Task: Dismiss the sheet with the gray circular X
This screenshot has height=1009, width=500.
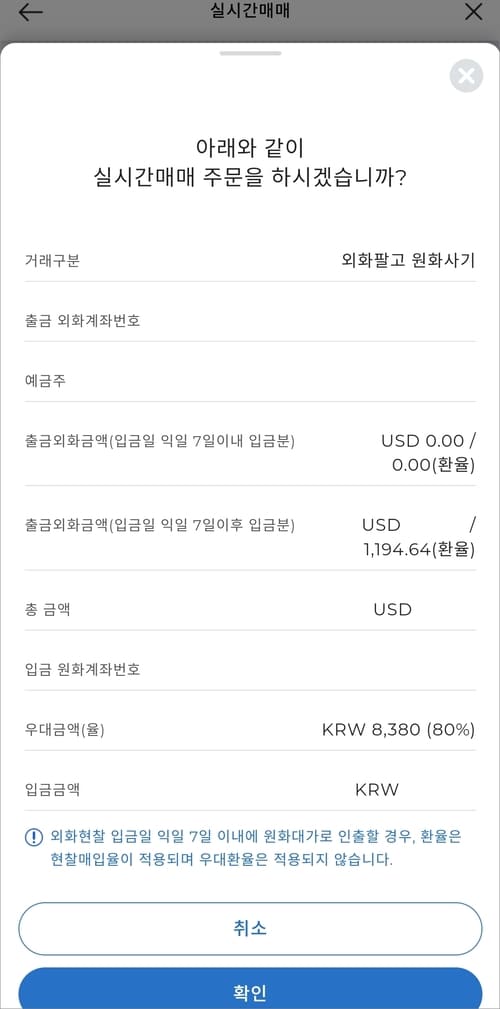Action: tap(466, 76)
